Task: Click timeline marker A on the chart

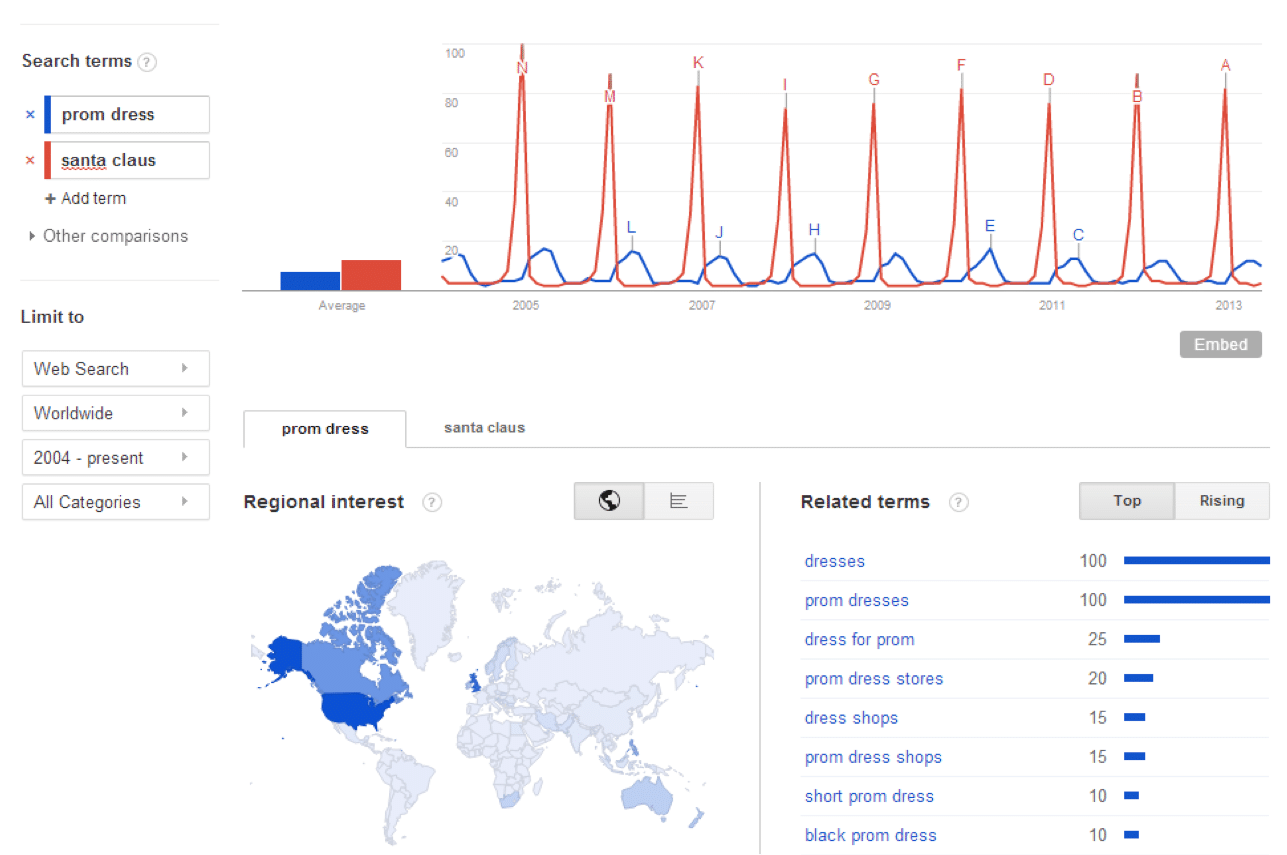Action: (x=1225, y=65)
